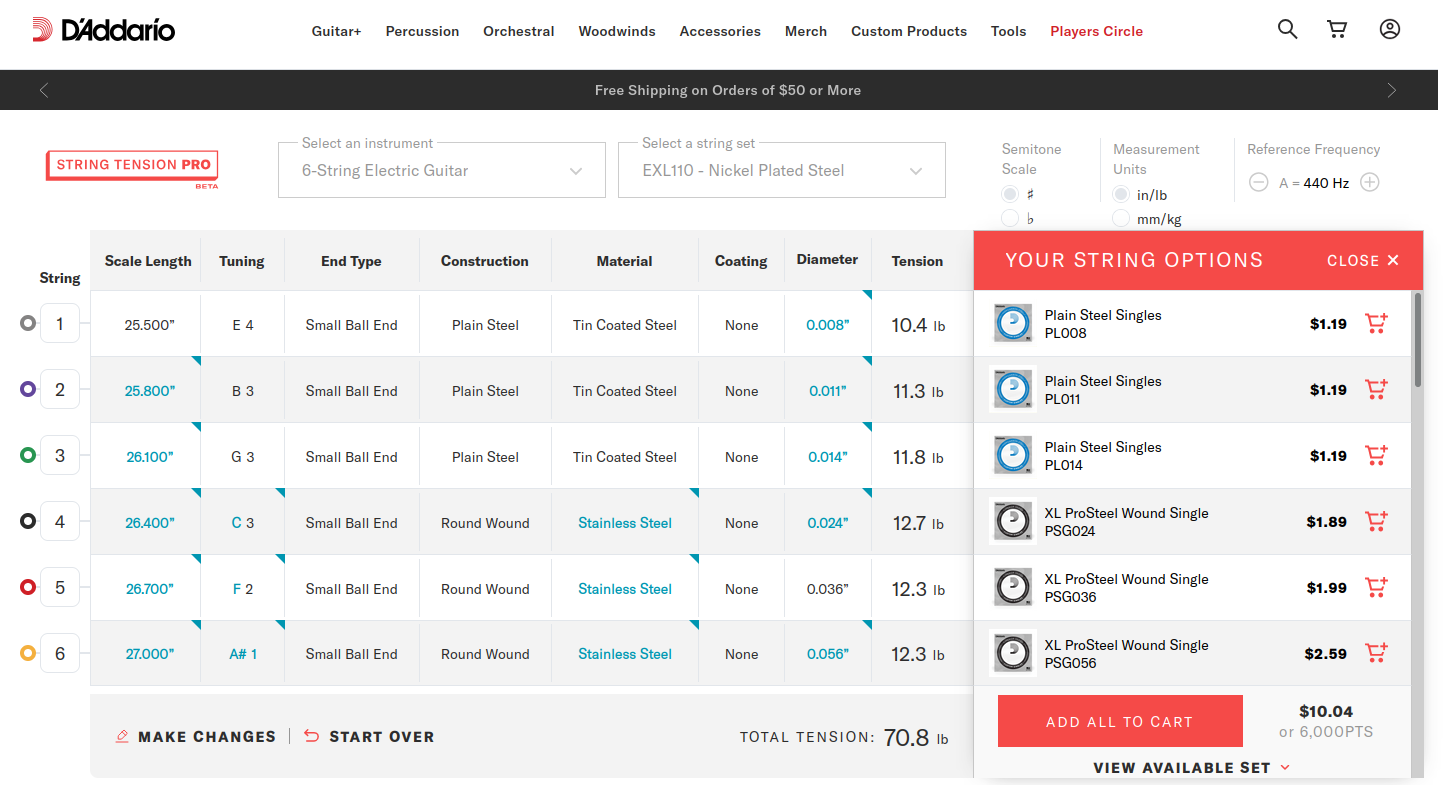
Task: Select string number 1 box
Action: coord(60,323)
